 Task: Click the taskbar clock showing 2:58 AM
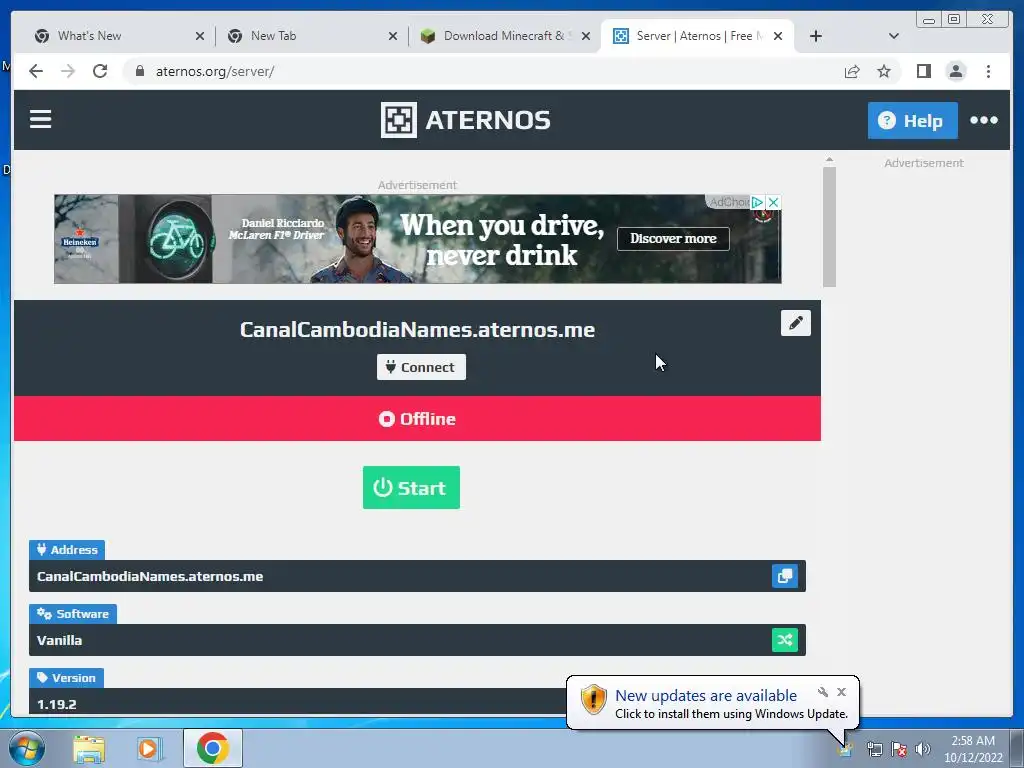coord(972,749)
